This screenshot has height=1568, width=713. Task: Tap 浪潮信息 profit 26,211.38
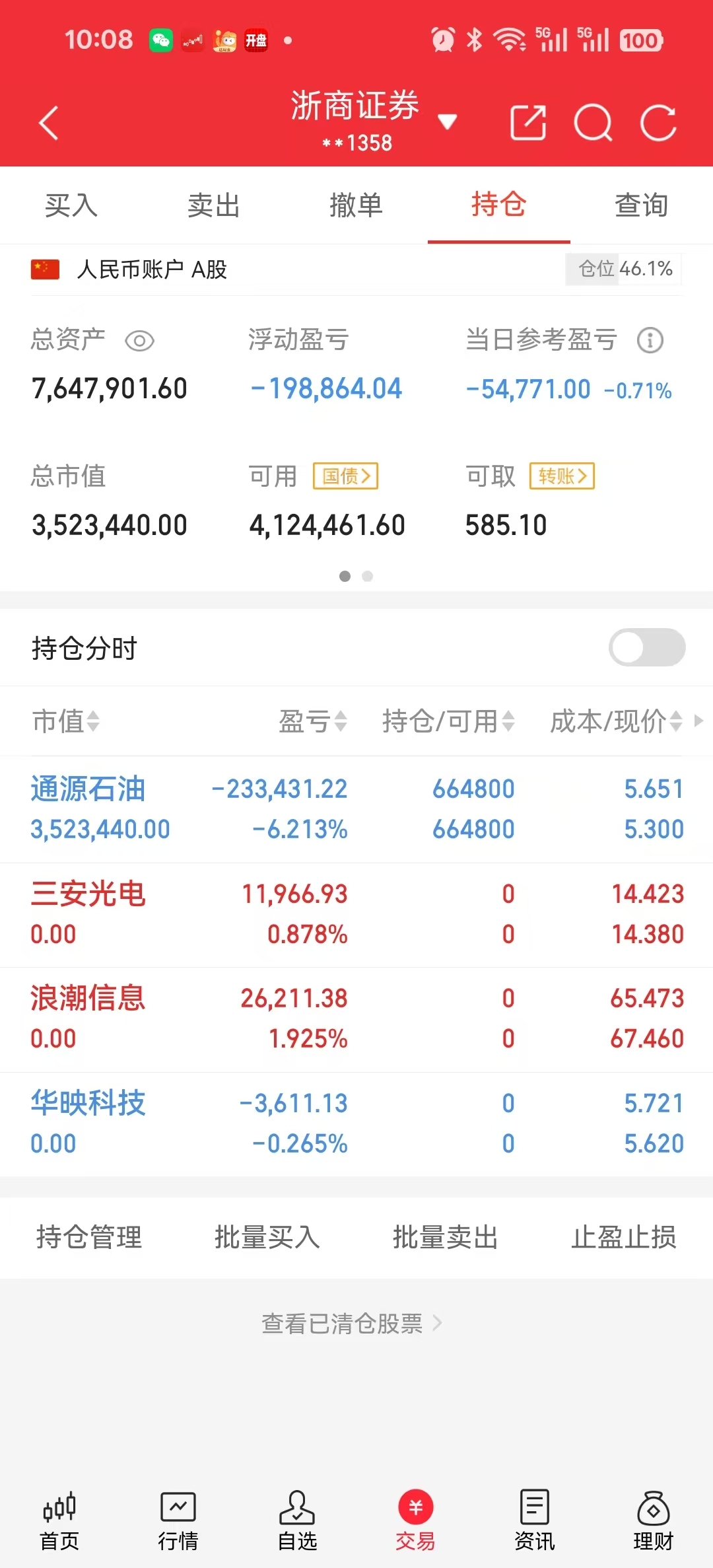click(294, 998)
